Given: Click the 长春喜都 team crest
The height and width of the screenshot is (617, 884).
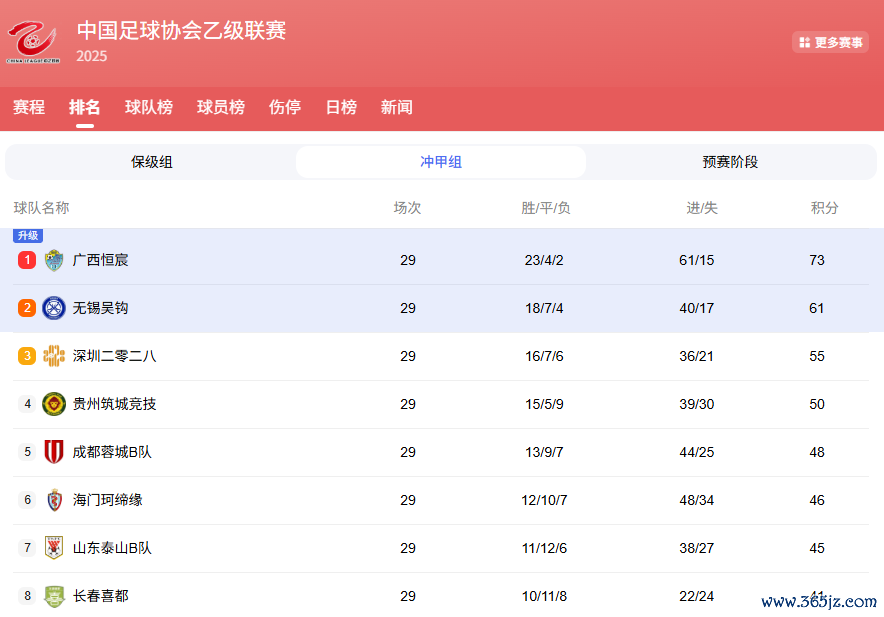Looking at the screenshot, I should (54, 596).
